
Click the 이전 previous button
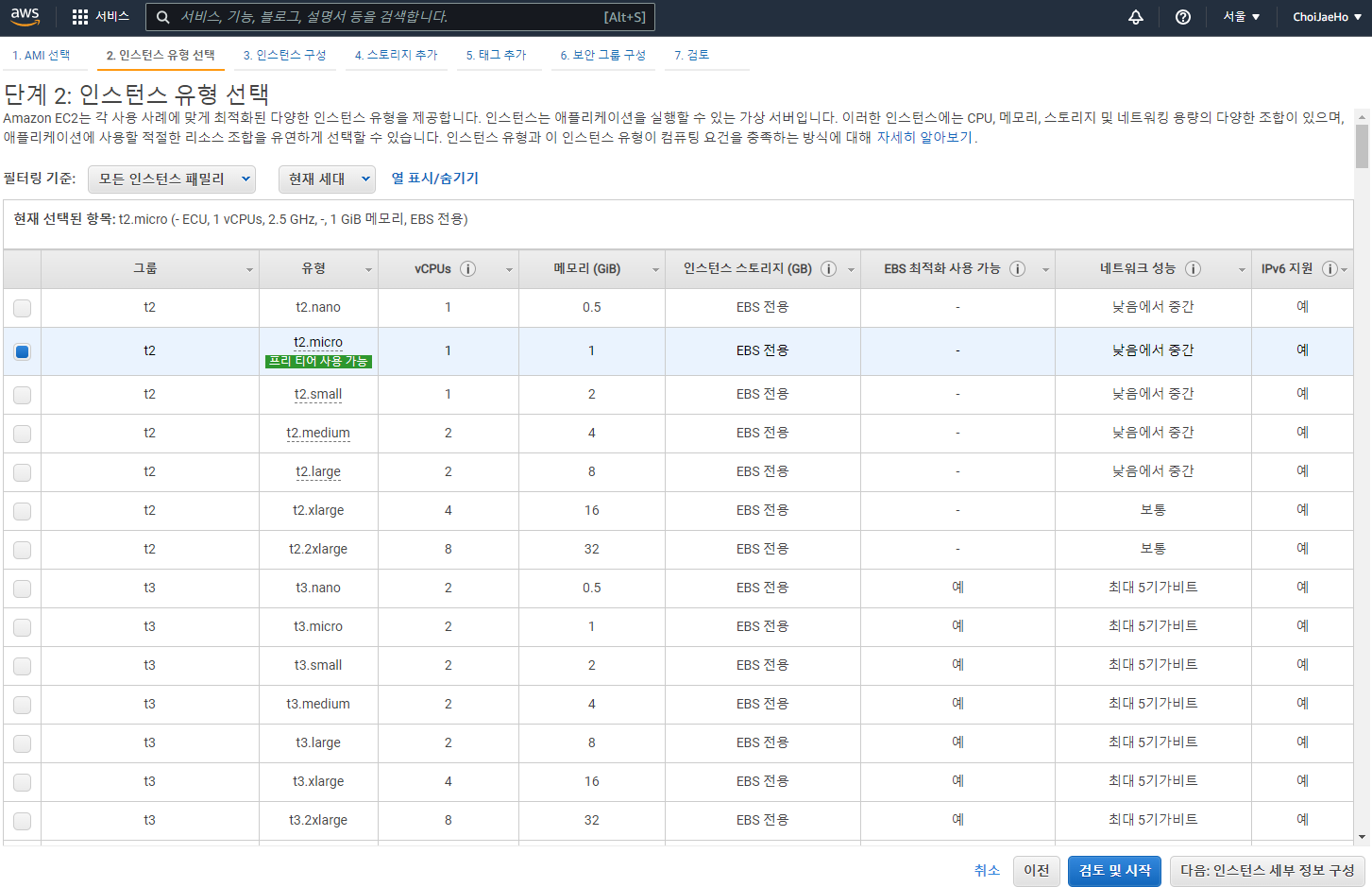(x=1037, y=871)
